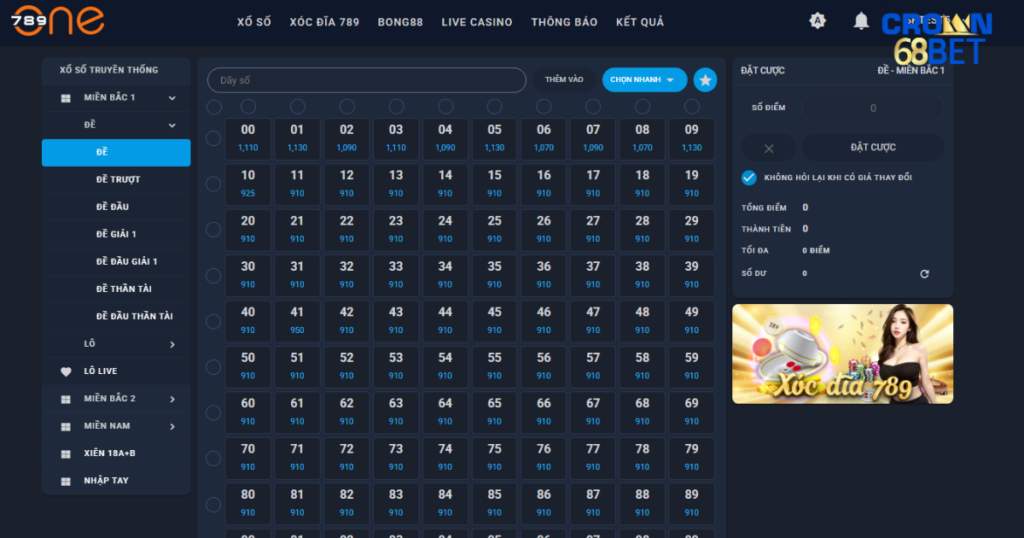This screenshot has height=538, width=1024.
Task: Select the column radio button above number 05
Action: (494, 106)
